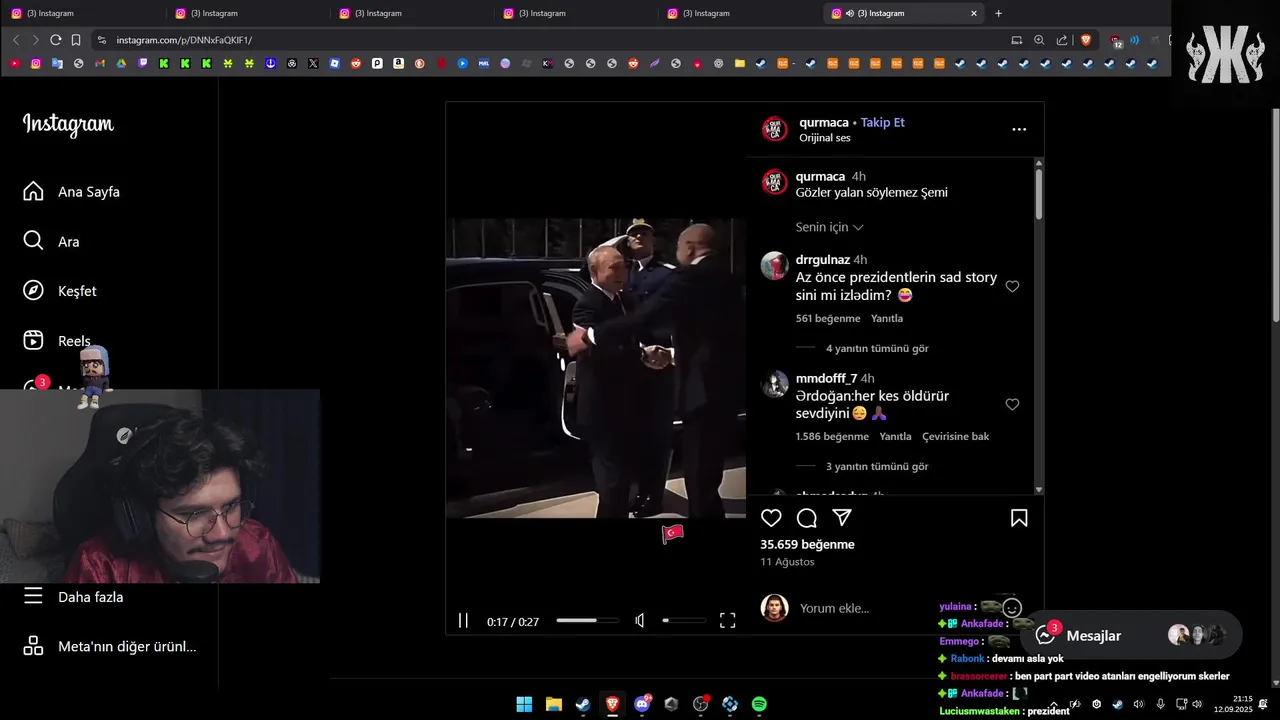Open Daha fazla menu
The width and height of the screenshot is (1280, 720).
tap(73, 596)
